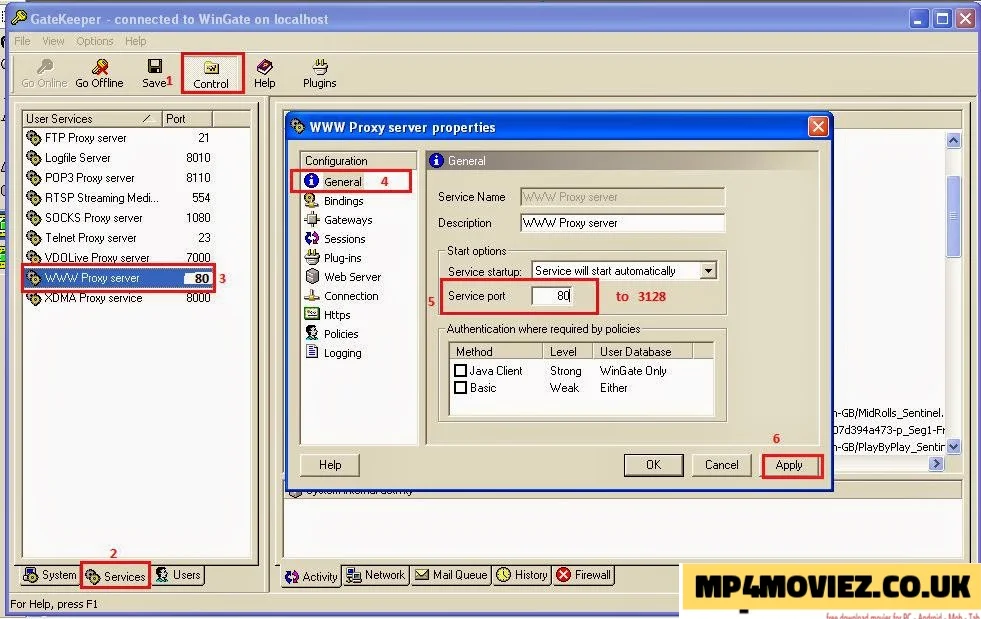Screen dimensions: 981x619
Task: Close the WWW Proxy server properties dialog
Action: (x=818, y=127)
